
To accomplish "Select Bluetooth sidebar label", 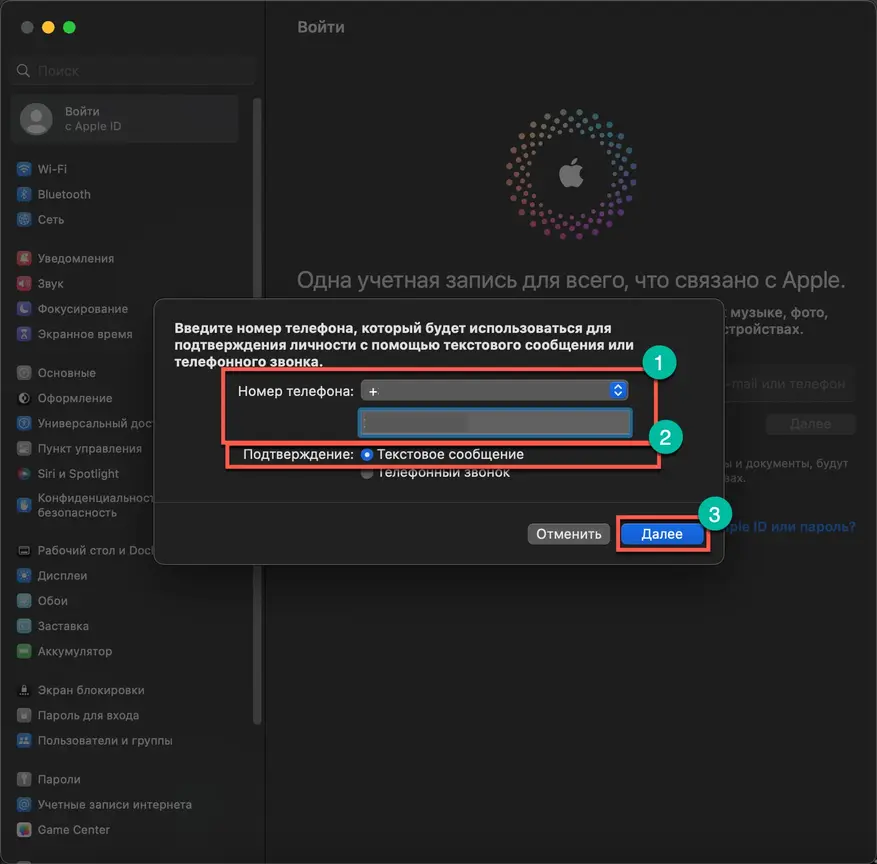I will pyautogui.click(x=64, y=194).
